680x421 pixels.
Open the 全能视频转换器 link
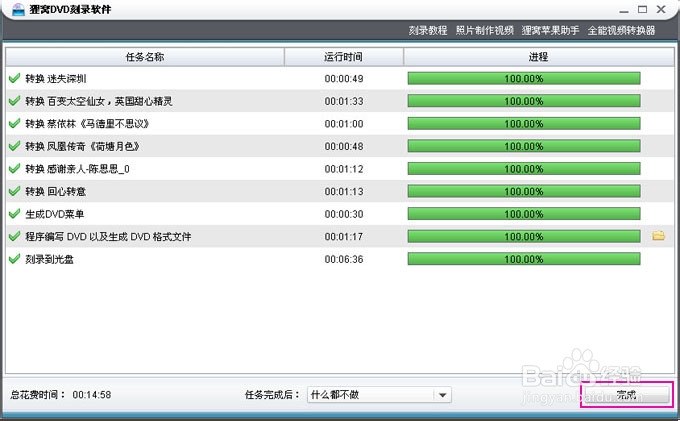[x=621, y=30]
